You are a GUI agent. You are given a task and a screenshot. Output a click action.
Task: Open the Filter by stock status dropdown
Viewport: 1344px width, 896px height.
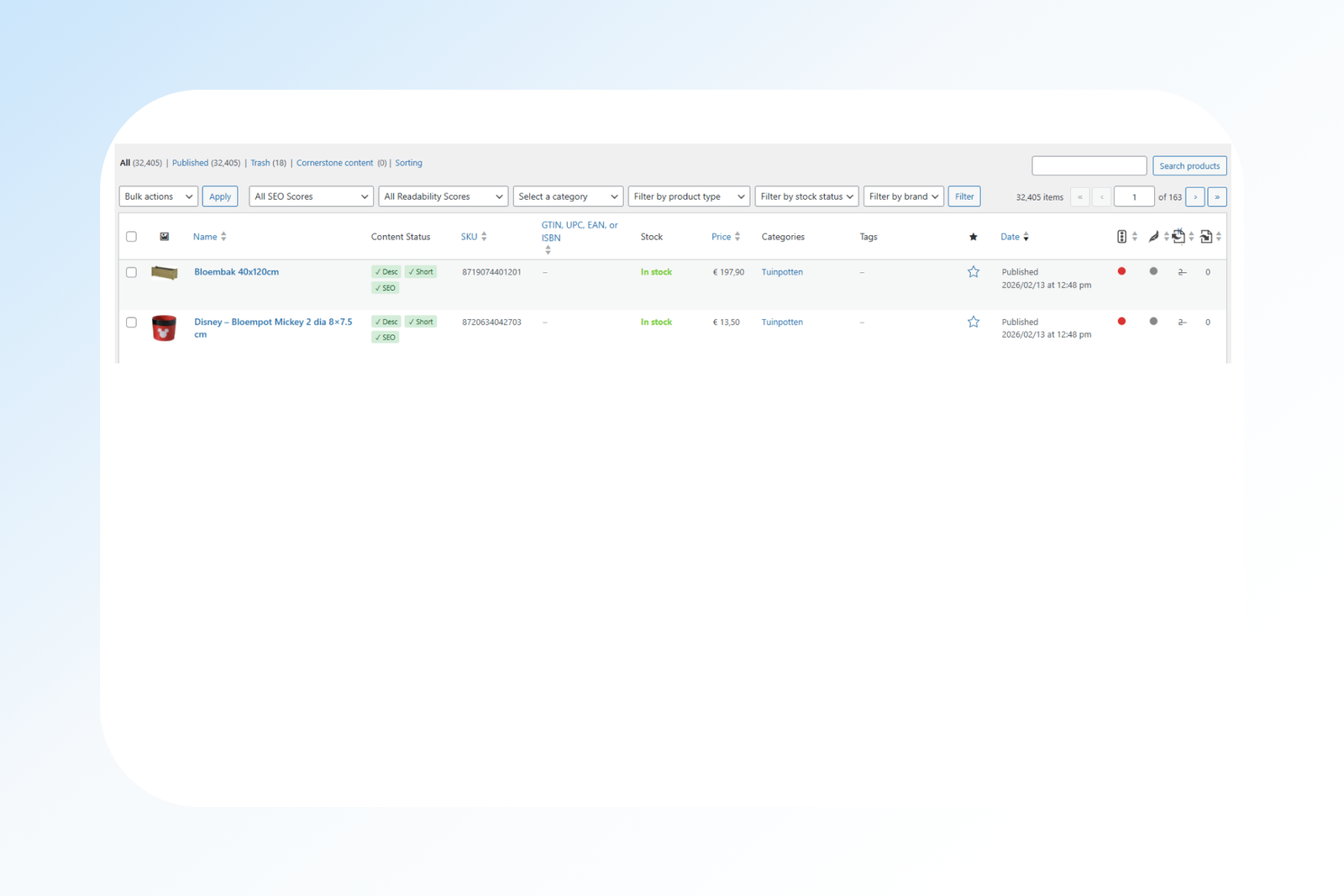806,196
